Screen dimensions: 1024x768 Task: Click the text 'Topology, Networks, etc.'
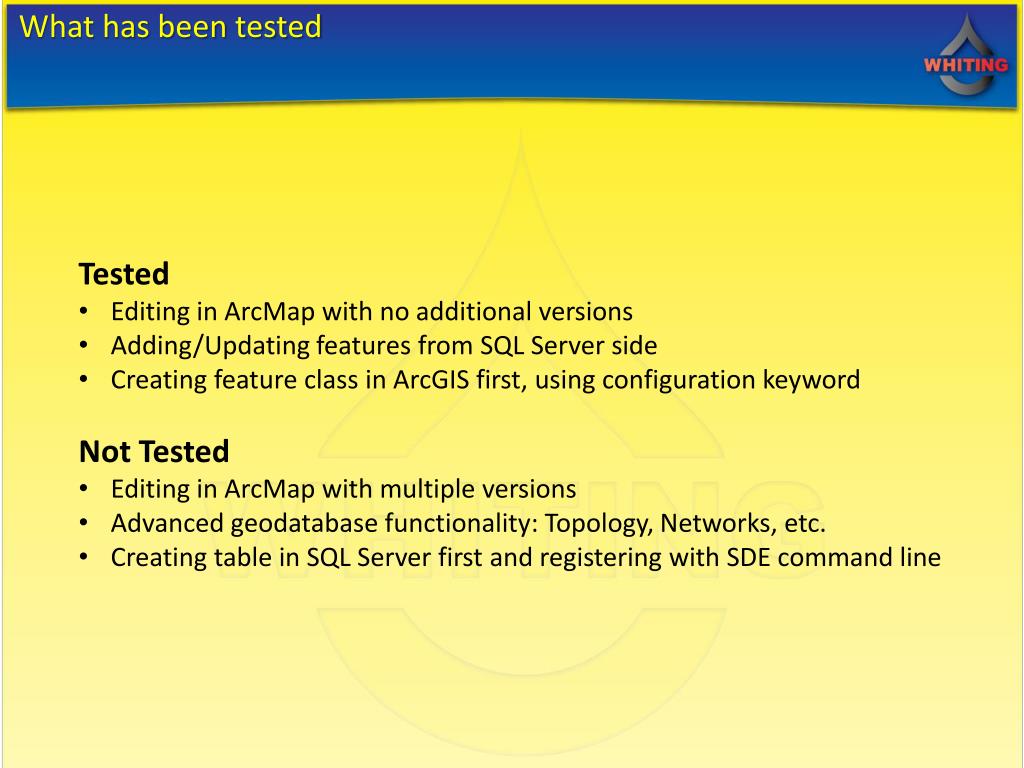[x=685, y=523]
